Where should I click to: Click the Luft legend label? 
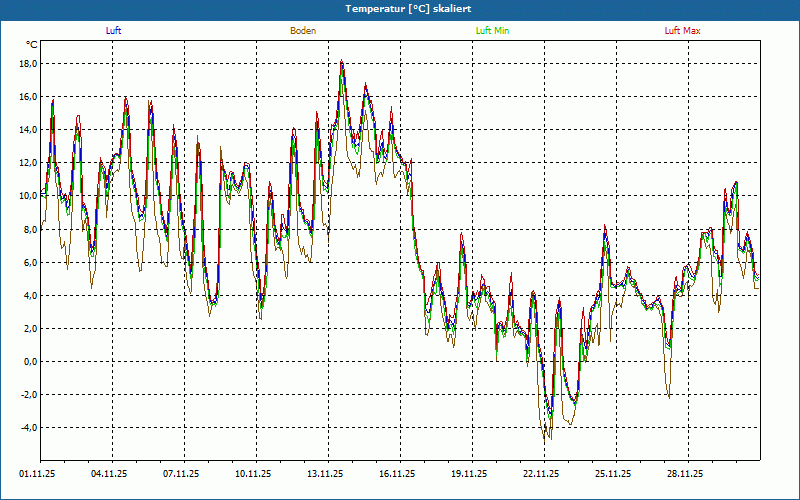(113, 31)
